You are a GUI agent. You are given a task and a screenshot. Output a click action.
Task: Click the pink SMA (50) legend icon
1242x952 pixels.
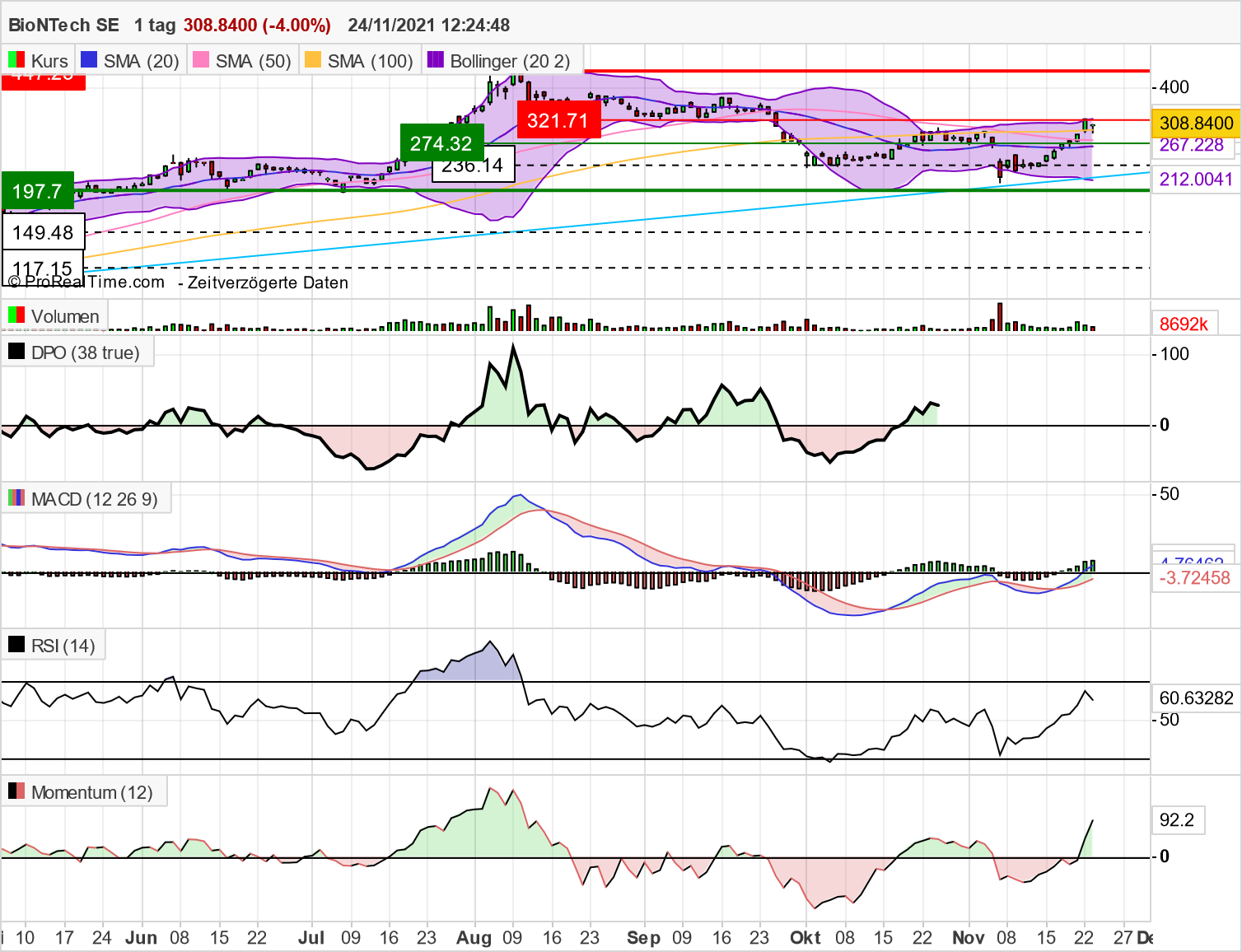[x=200, y=59]
